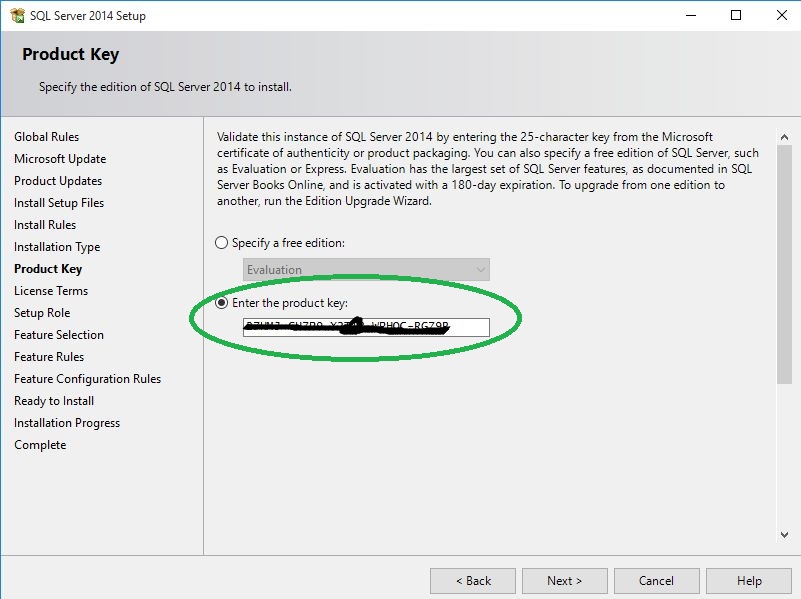The width and height of the screenshot is (801, 599).
Task: Click the SQL Server Setup title bar icon
Action: click(x=17, y=15)
